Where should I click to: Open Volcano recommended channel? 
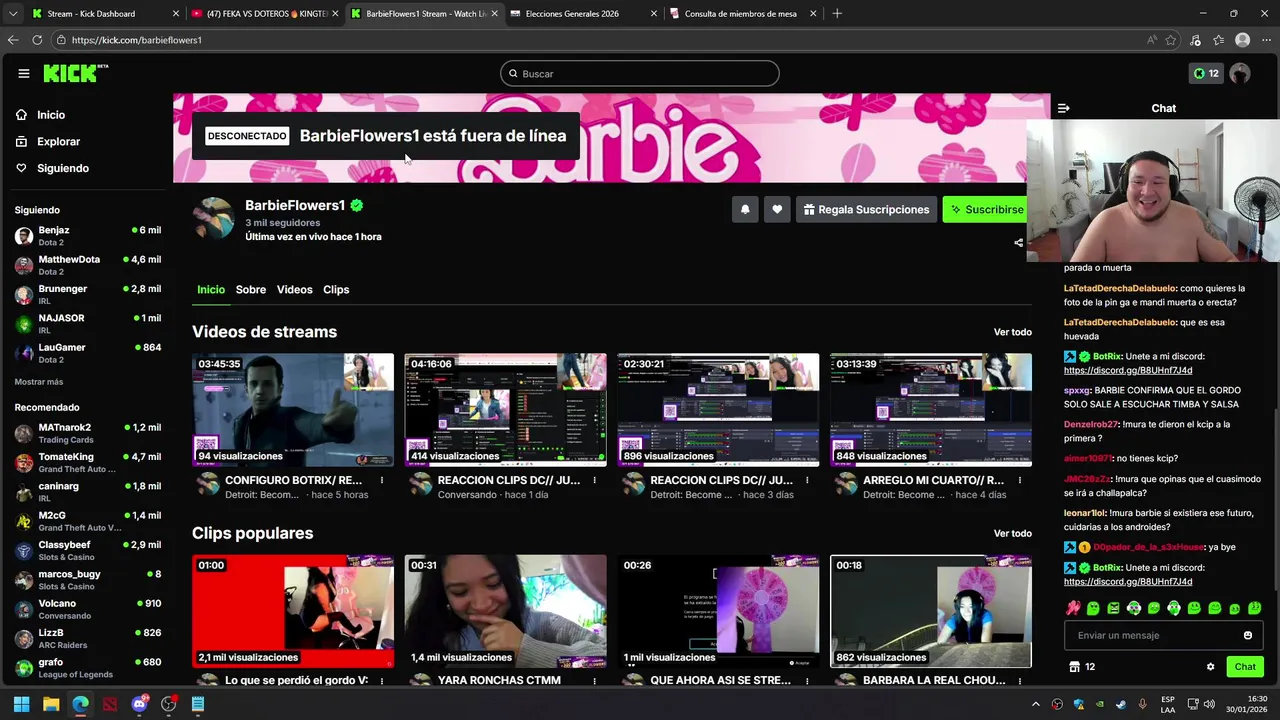click(x=87, y=609)
